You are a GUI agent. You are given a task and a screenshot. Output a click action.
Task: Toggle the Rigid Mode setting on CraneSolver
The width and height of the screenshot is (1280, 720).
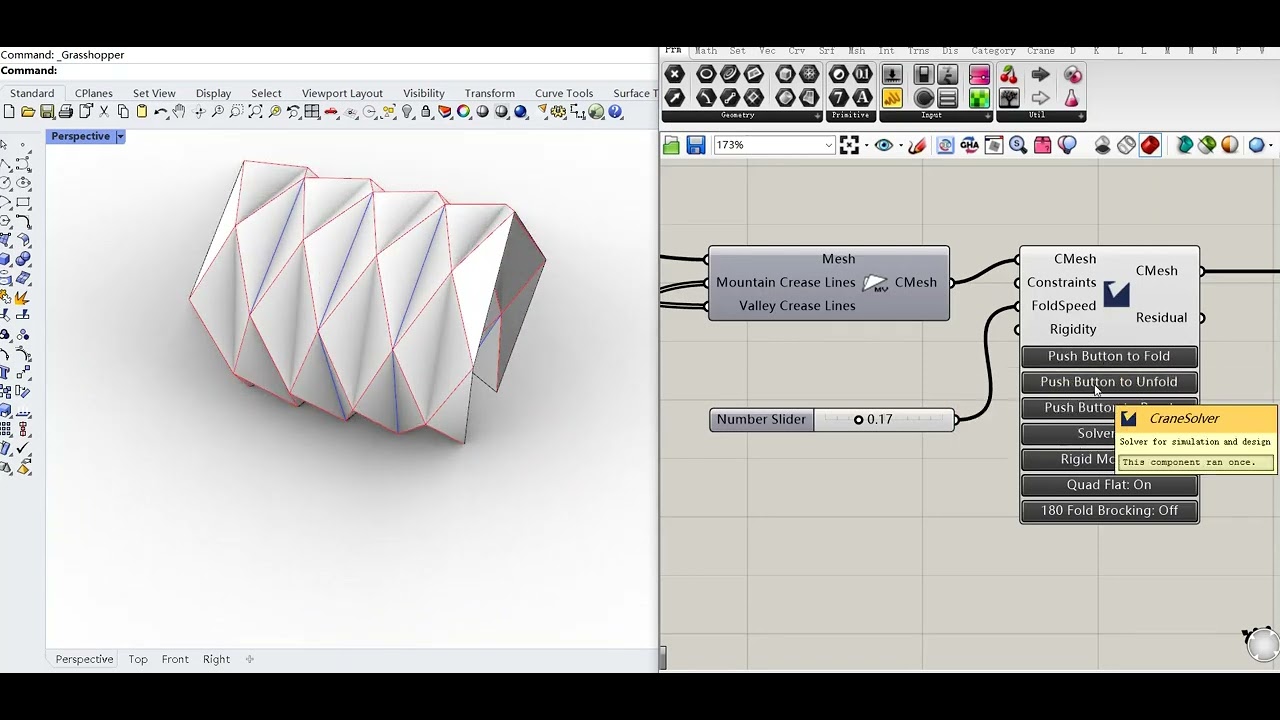pos(1068,459)
